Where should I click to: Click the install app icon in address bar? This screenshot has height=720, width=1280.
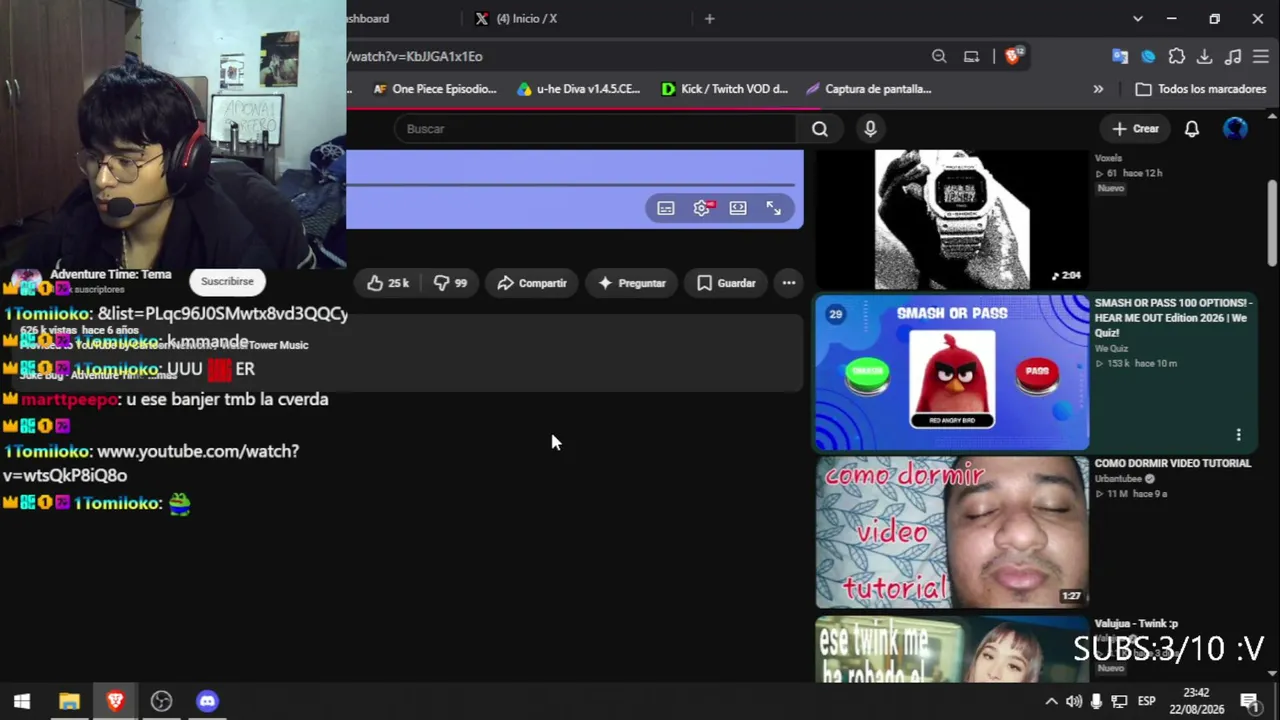tap(971, 56)
